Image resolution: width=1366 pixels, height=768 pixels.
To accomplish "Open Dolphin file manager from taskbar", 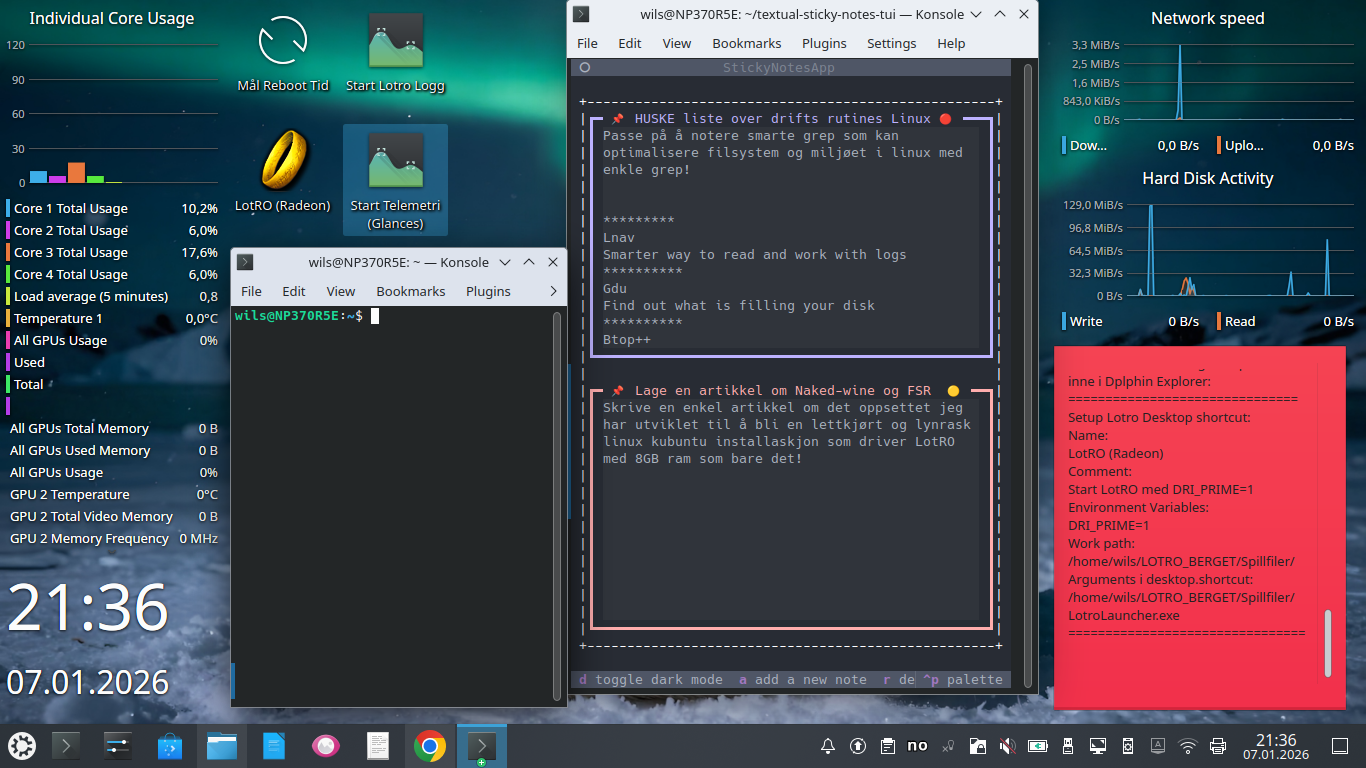I will click(x=222, y=746).
